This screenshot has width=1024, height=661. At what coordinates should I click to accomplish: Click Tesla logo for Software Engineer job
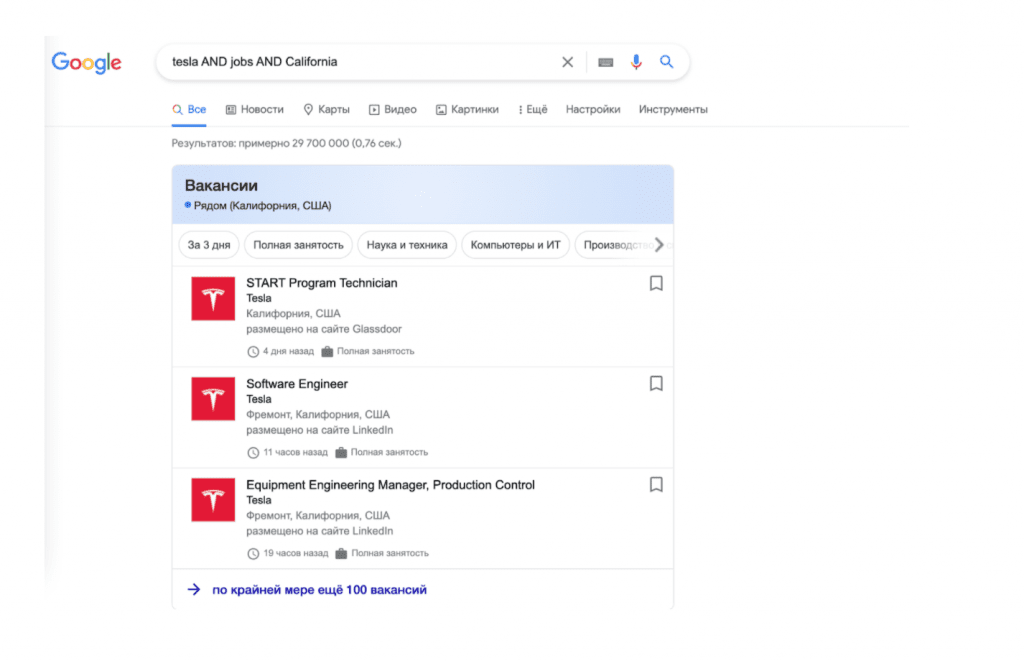click(213, 399)
